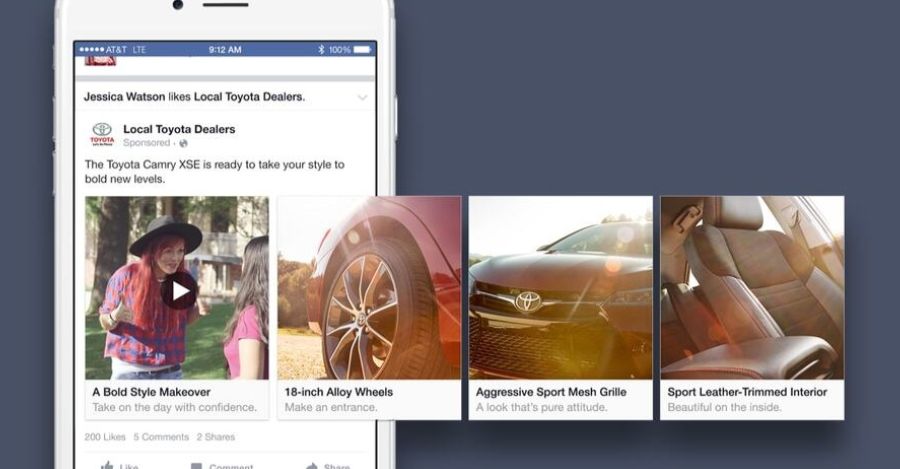Open the Sport Leather-Trimmed Interior image
The width and height of the screenshot is (900, 469).
click(752, 288)
